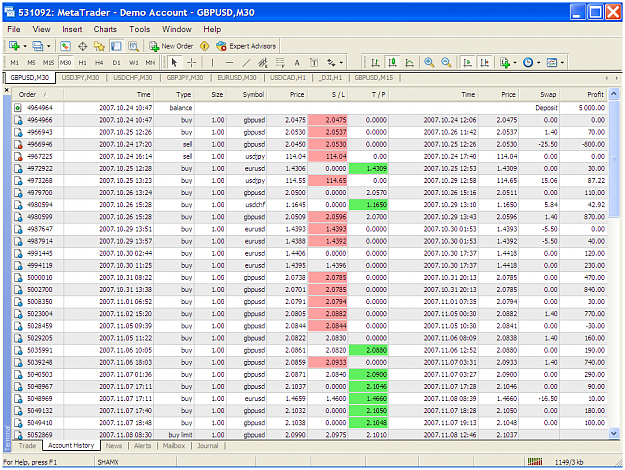
Task: Switch to candlestick chart icon
Action: click(392, 63)
